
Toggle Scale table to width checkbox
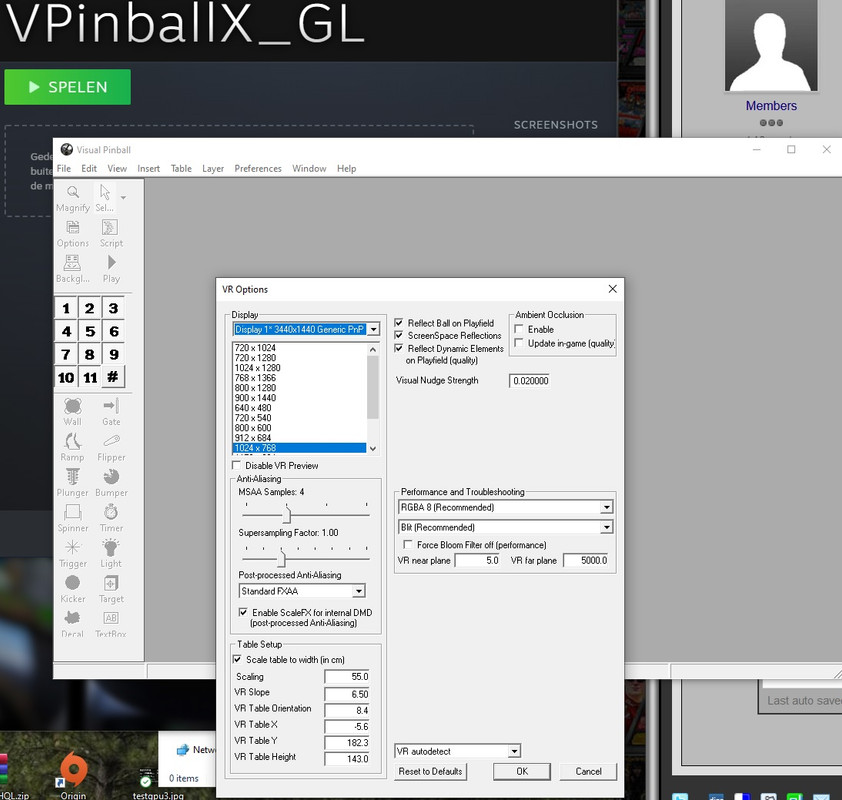pyautogui.click(x=237, y=659)
